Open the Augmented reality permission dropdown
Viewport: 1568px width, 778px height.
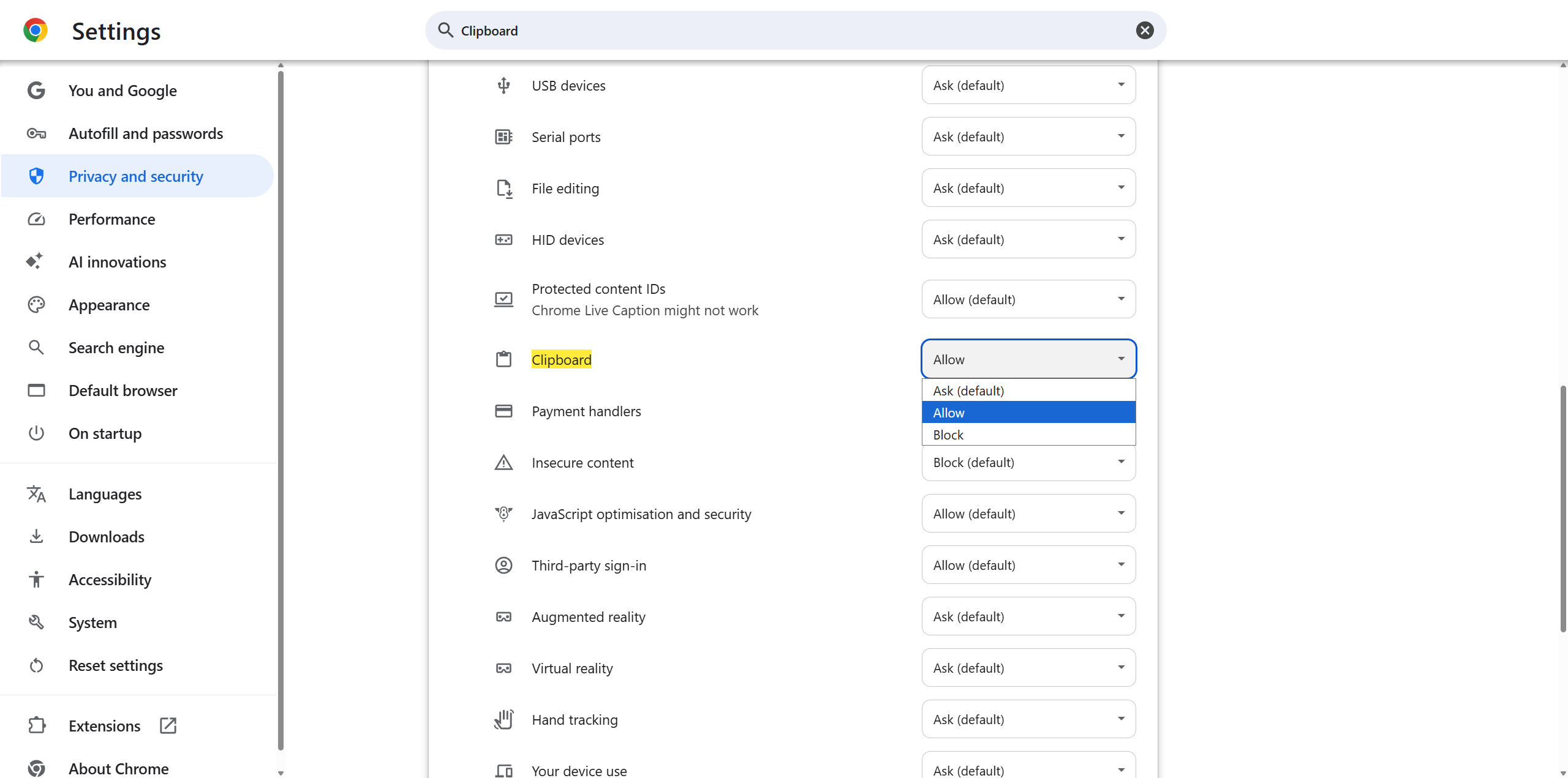[x=1028, y=616]
